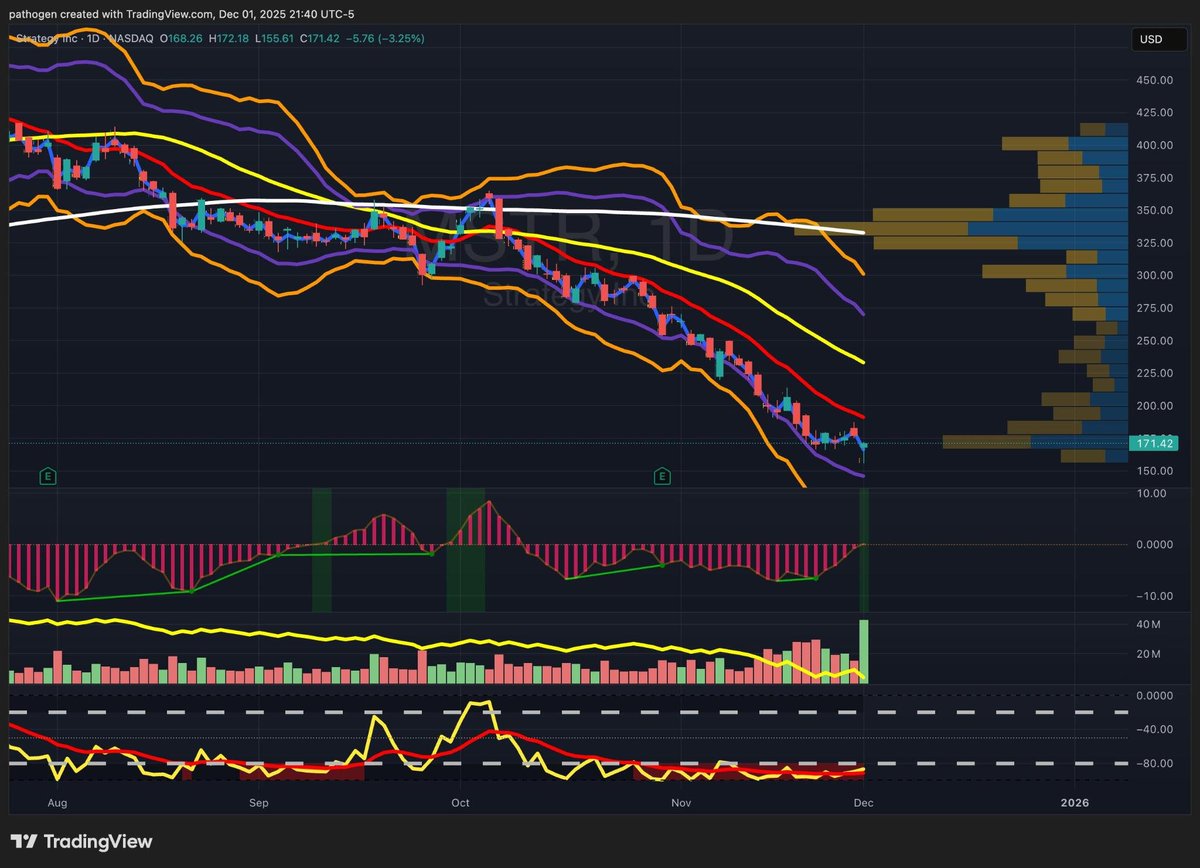Click the earnings E icon on the lower left
Viewport: 1200px width, 868px height.
tap(47, 477)
